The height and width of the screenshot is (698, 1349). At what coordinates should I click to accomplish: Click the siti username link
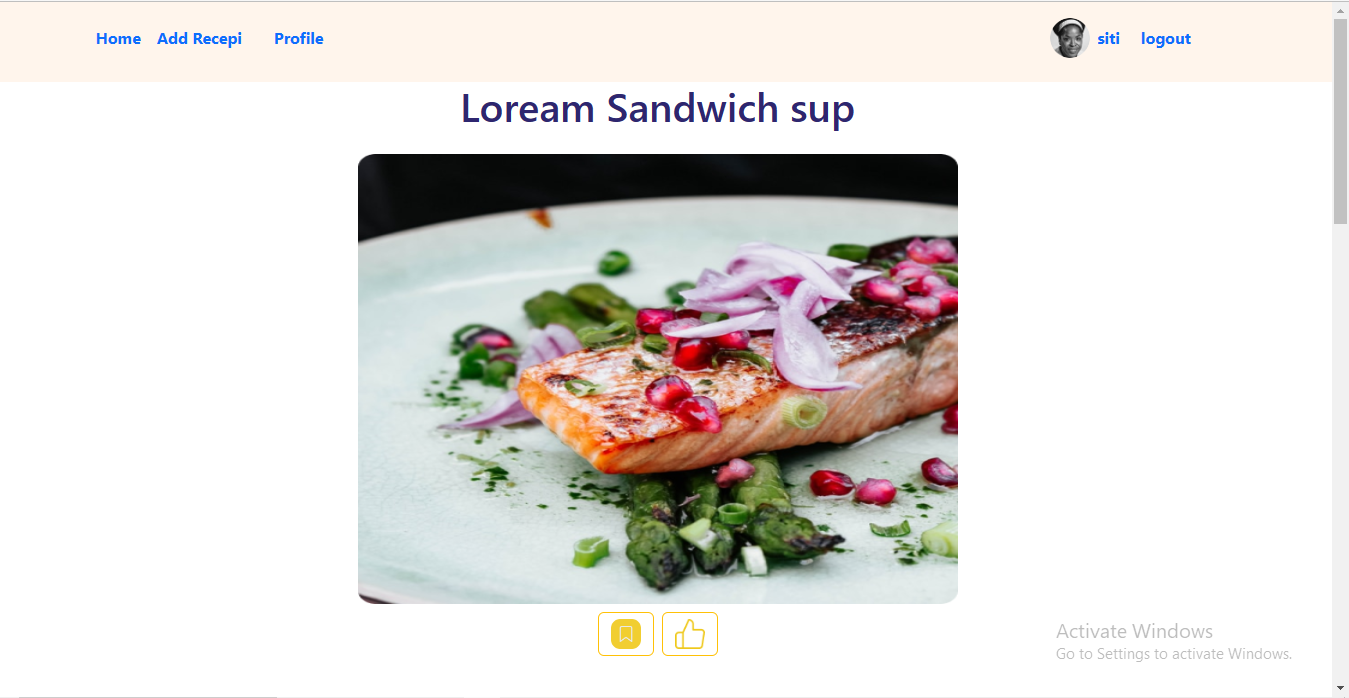[1108, 39]
